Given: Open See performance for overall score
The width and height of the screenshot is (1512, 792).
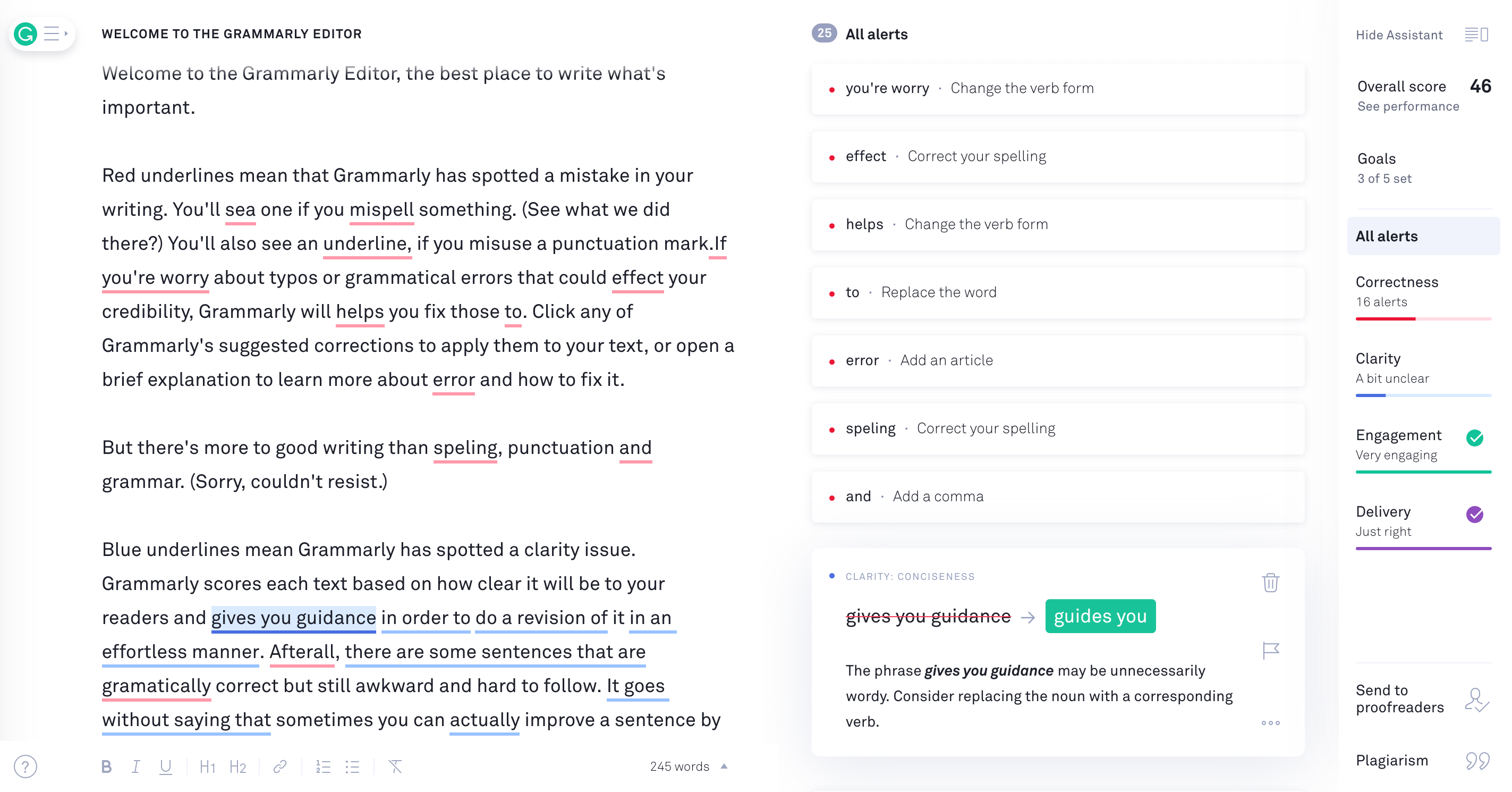Looking at the screenshot, I should point(1407,106).
